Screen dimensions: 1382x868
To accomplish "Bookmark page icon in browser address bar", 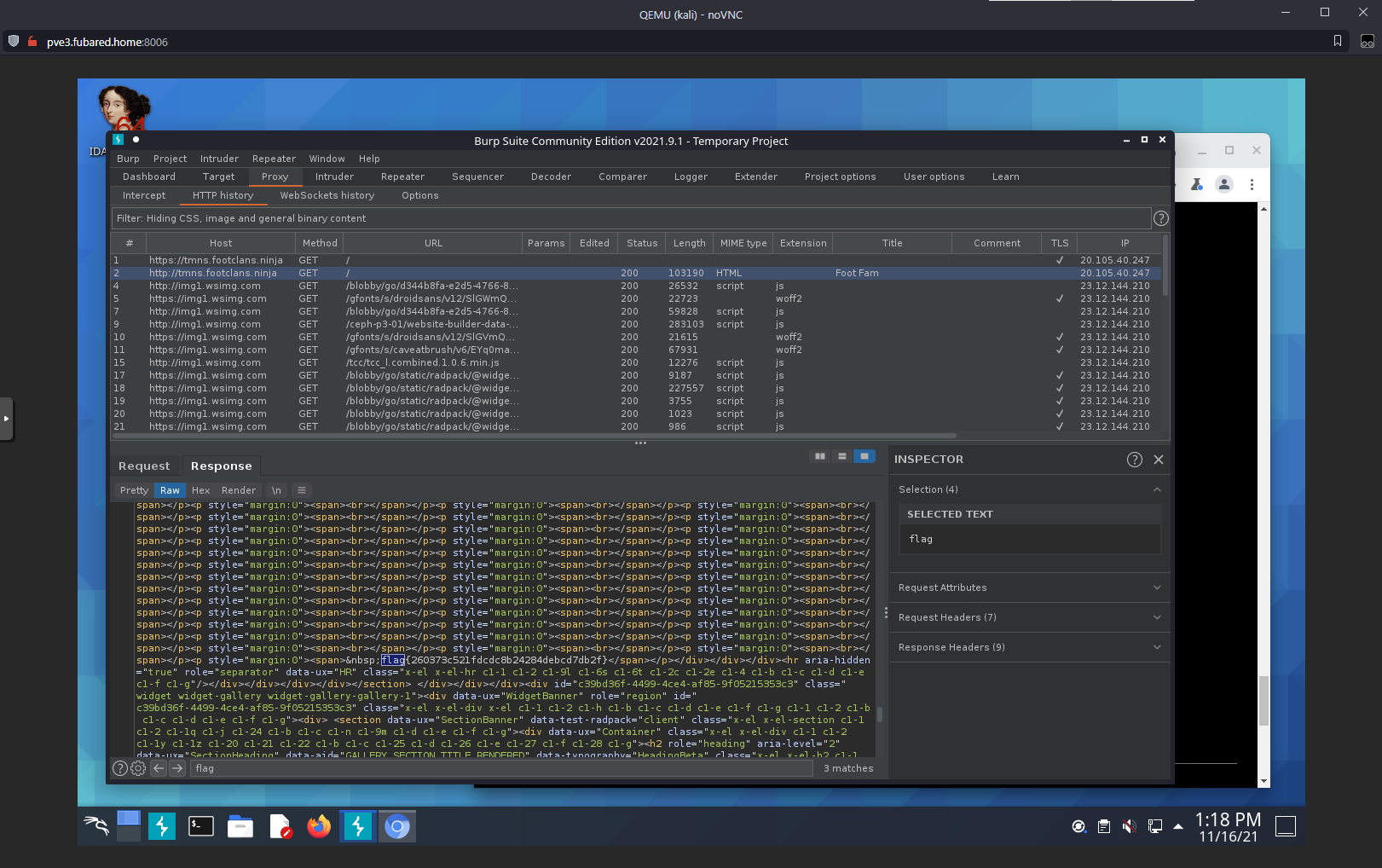I will [1338, 41].
